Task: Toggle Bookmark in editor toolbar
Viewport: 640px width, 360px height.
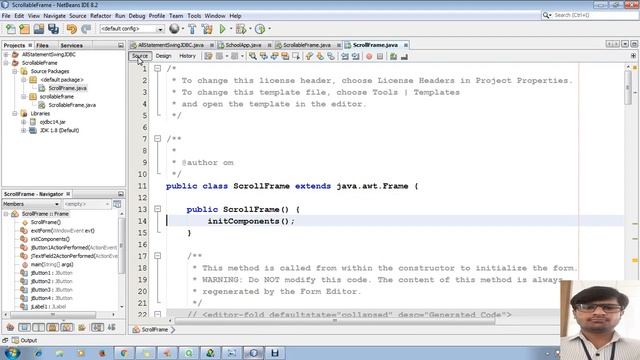Action: click(331, 56)
